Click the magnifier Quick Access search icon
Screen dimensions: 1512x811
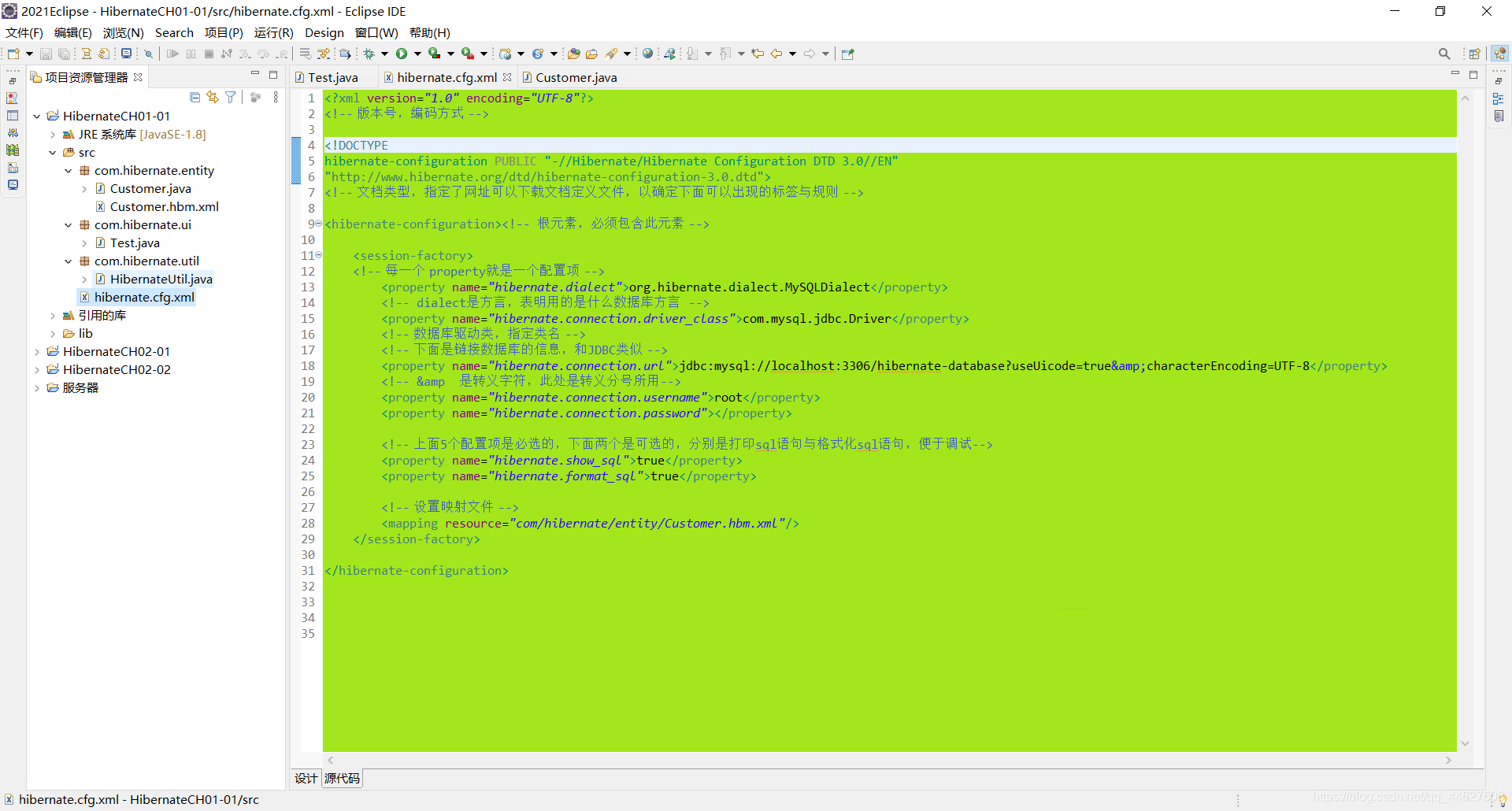[1444, 54]
